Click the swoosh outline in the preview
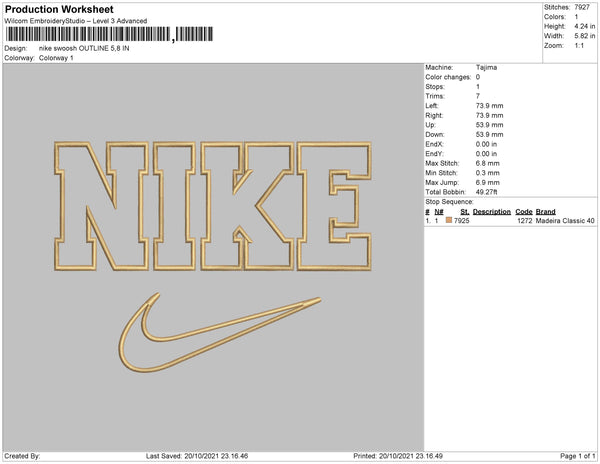 220,332
